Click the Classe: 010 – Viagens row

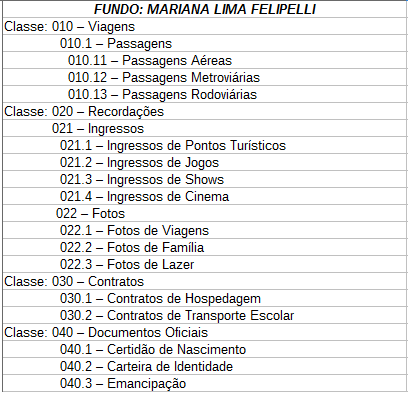(x=205, y=26)
